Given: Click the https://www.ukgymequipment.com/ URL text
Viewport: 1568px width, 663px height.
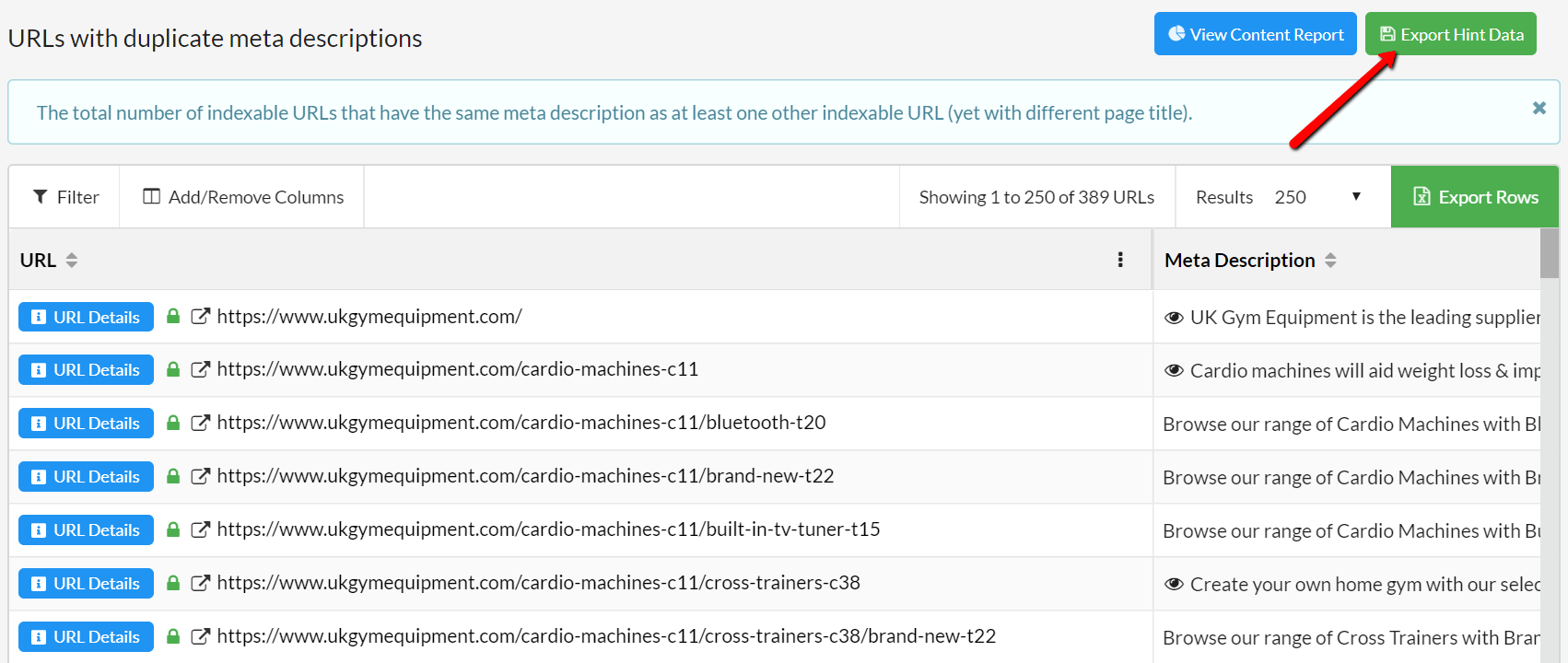Looking at the screenshot, I should [x=369, y=317].
